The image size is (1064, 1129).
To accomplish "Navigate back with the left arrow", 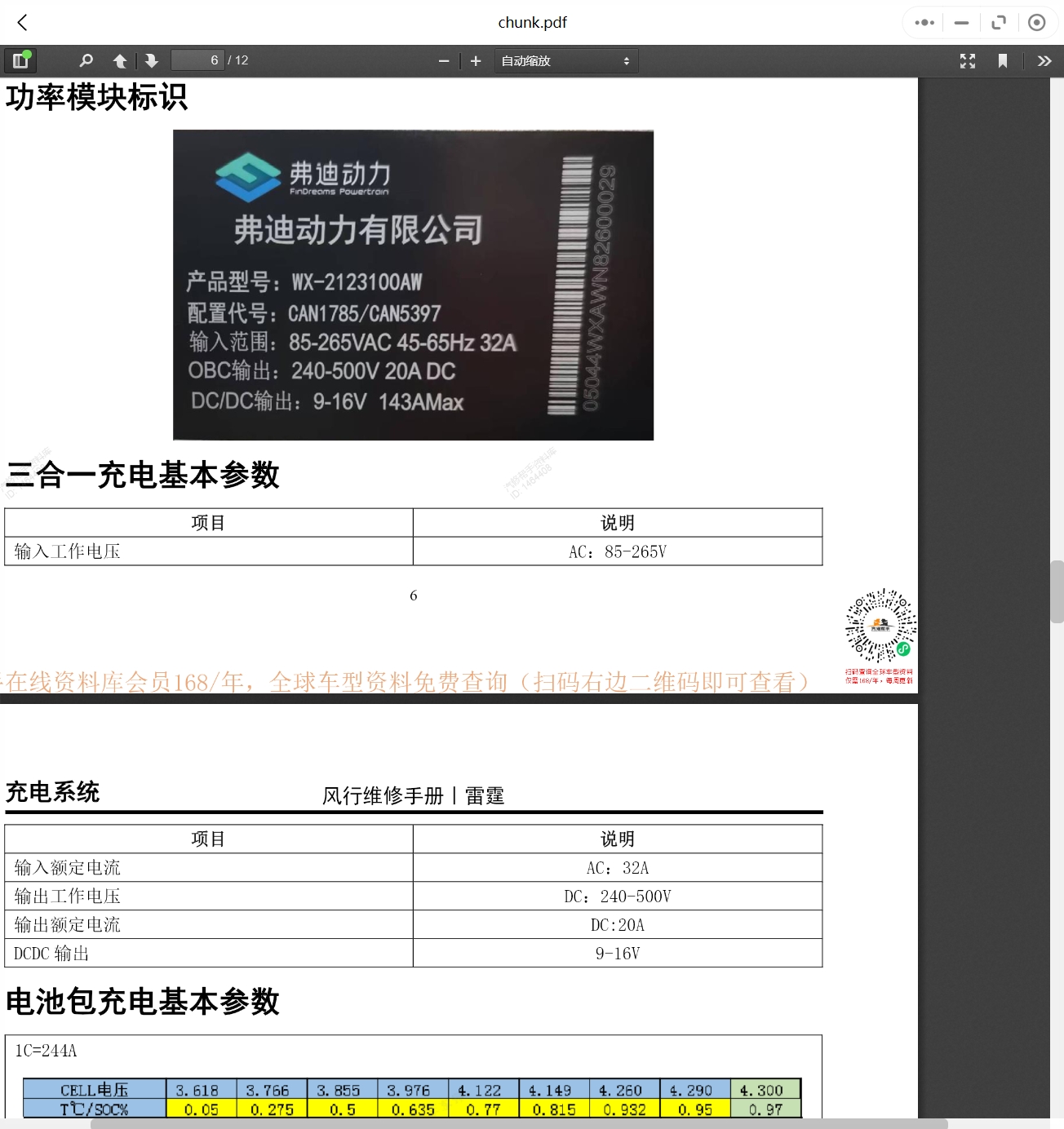I will pos(22,22).
